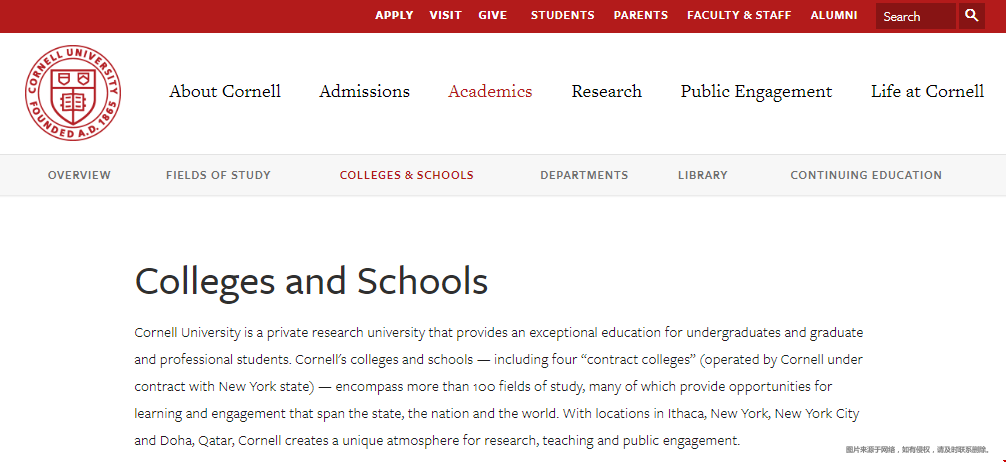Click the Cornell University seal logo

tap(72, 93)
